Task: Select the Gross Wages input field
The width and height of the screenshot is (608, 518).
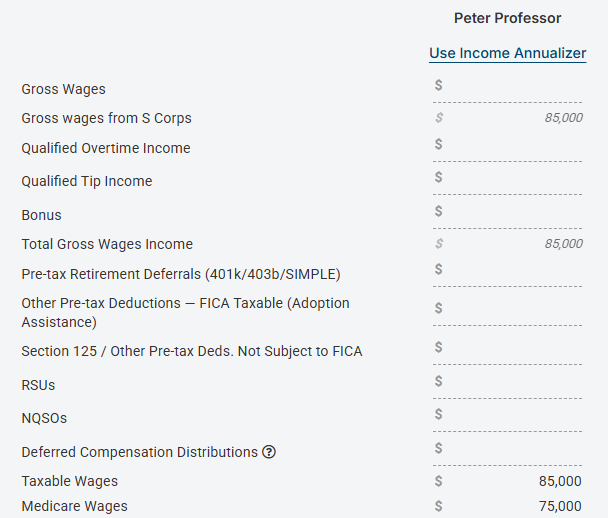Action: tap(508, 89)
